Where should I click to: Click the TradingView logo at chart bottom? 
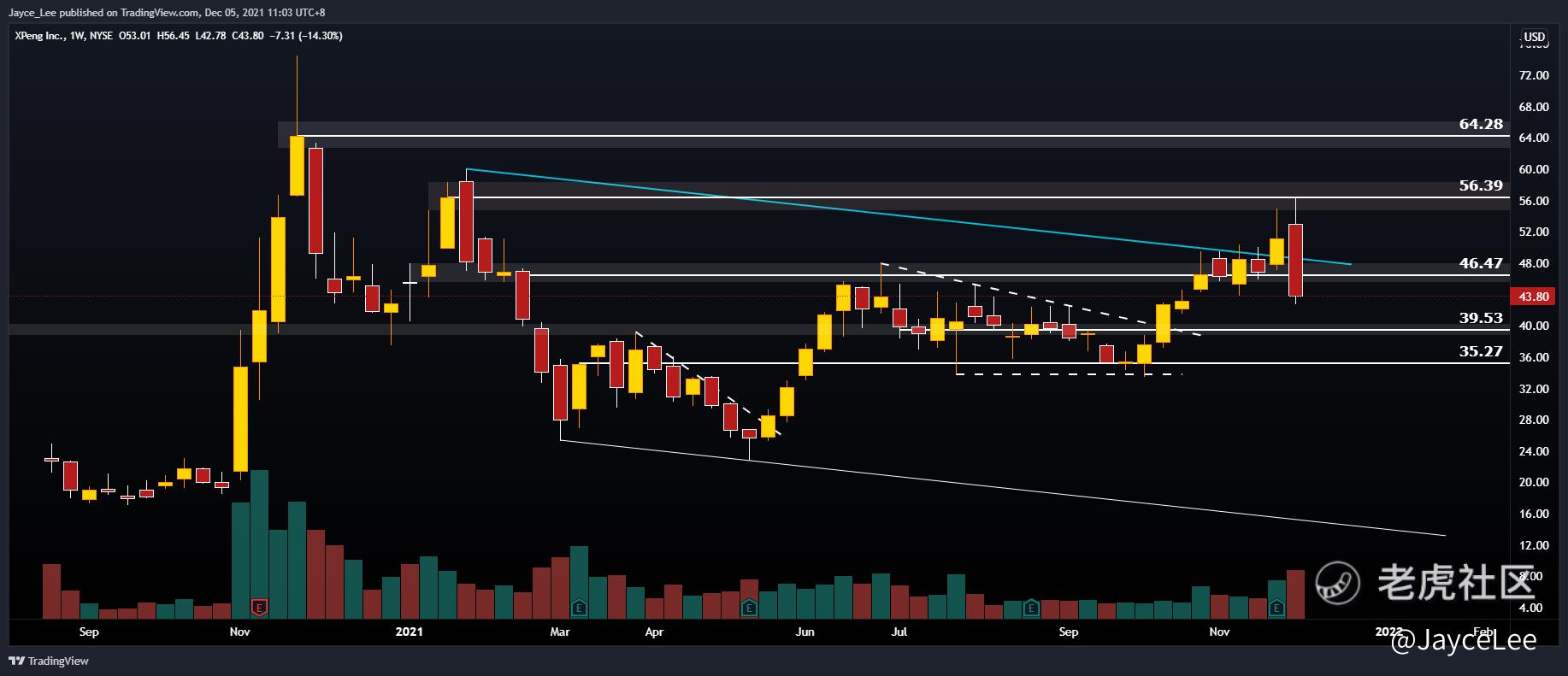[49, 661]
